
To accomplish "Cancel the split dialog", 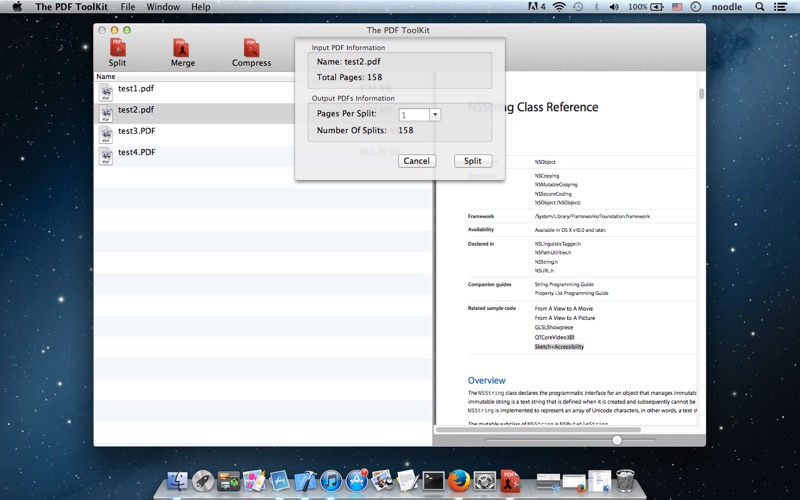I will (417, 161).
